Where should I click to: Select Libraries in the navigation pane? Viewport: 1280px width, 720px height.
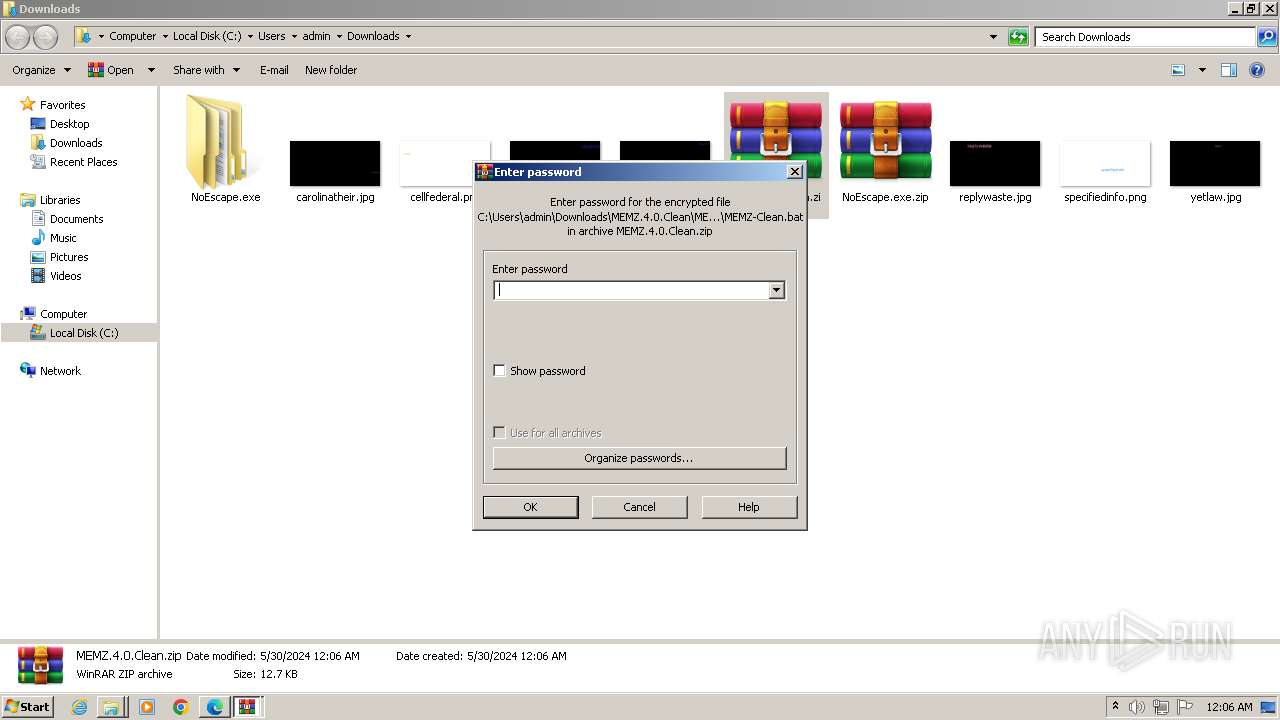pos(60,200)
